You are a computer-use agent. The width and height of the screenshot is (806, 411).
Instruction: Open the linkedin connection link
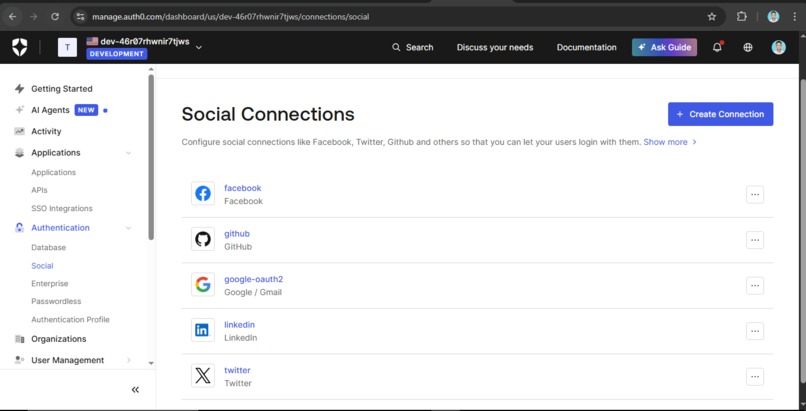click(x=239, y=325)
